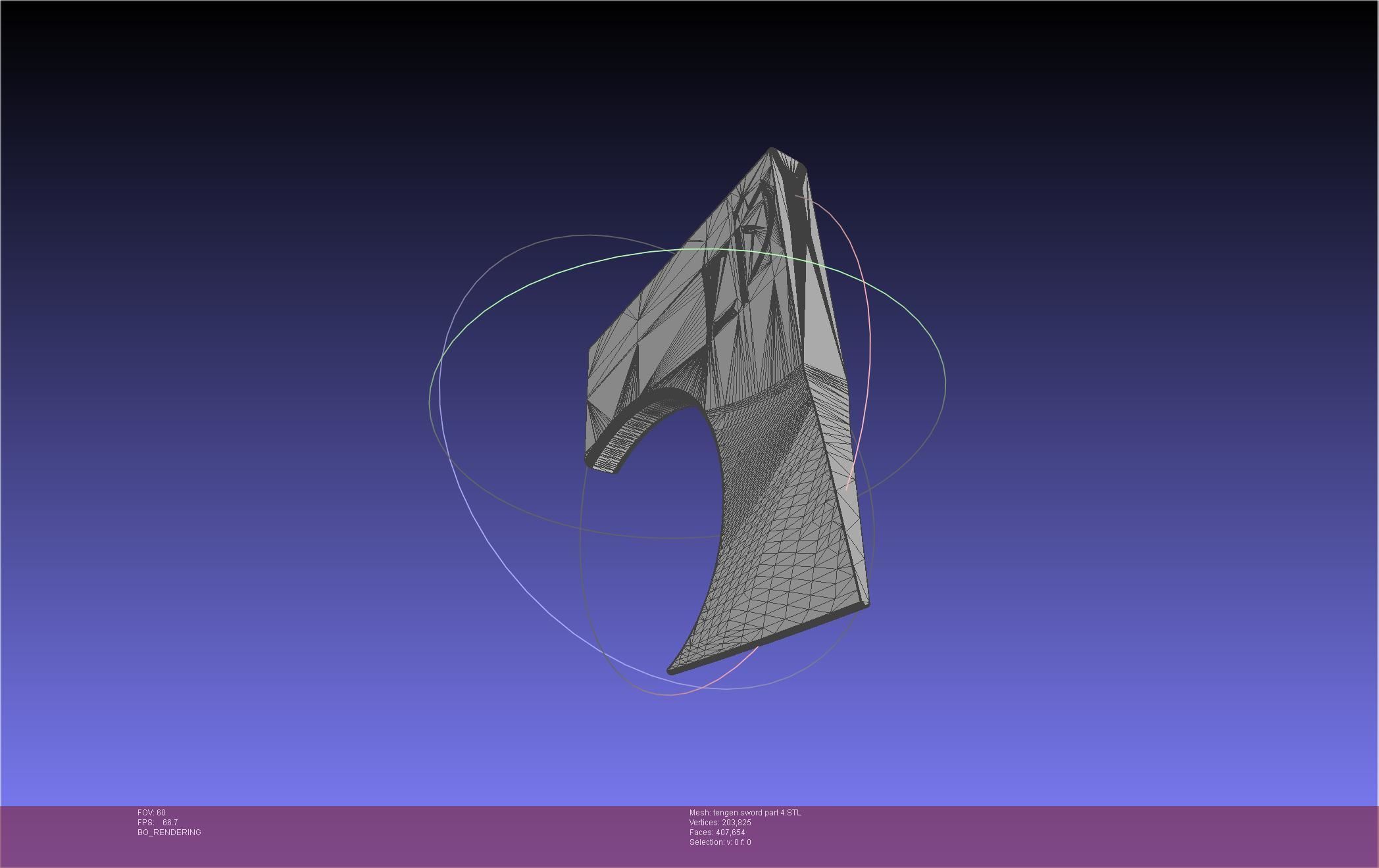Click the FPS: 66.7 readout
The width and height of the screenshot is (1379, 868).
pos(157,823)
